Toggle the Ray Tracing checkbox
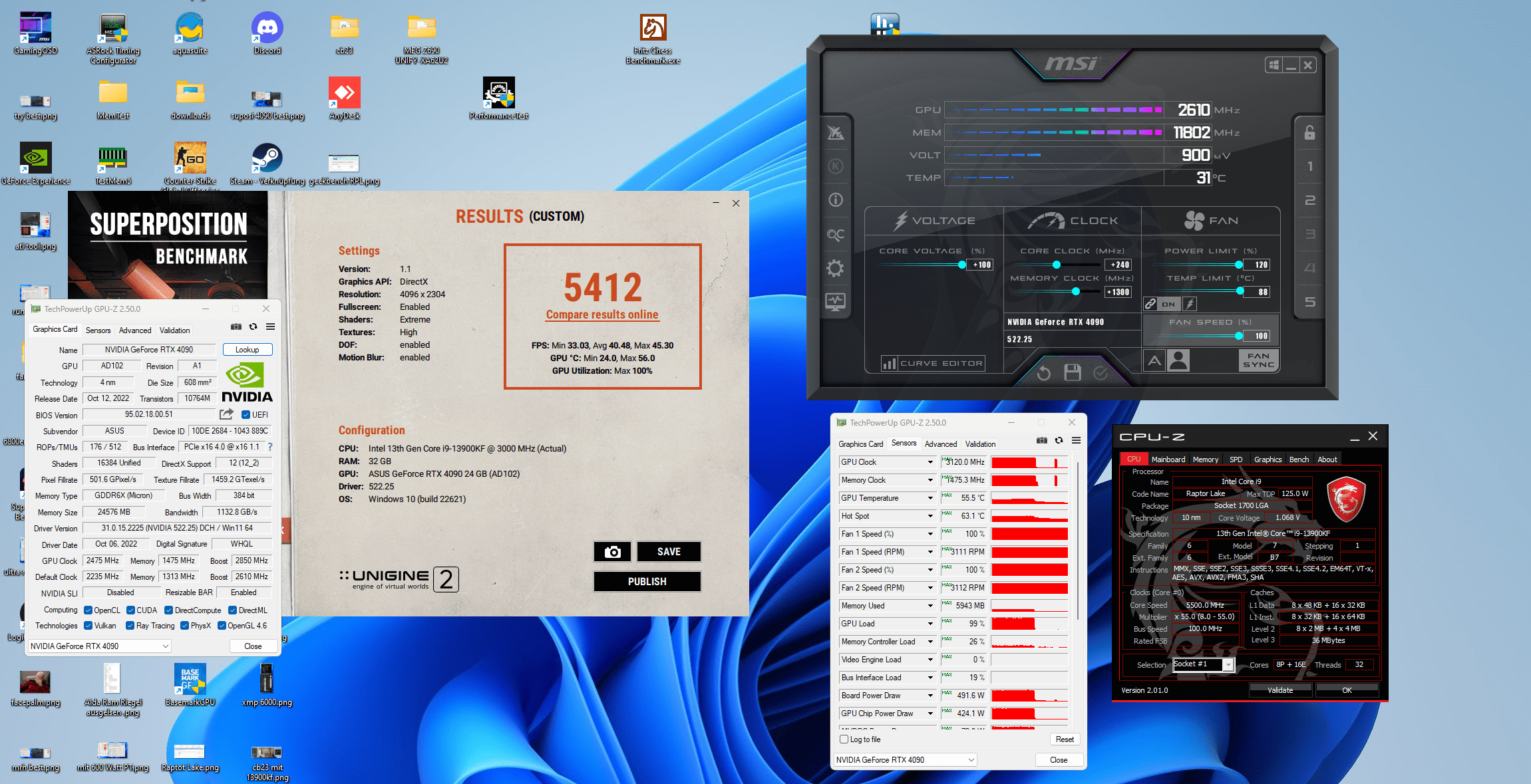1531x784 pixels. tap(130, 626)
